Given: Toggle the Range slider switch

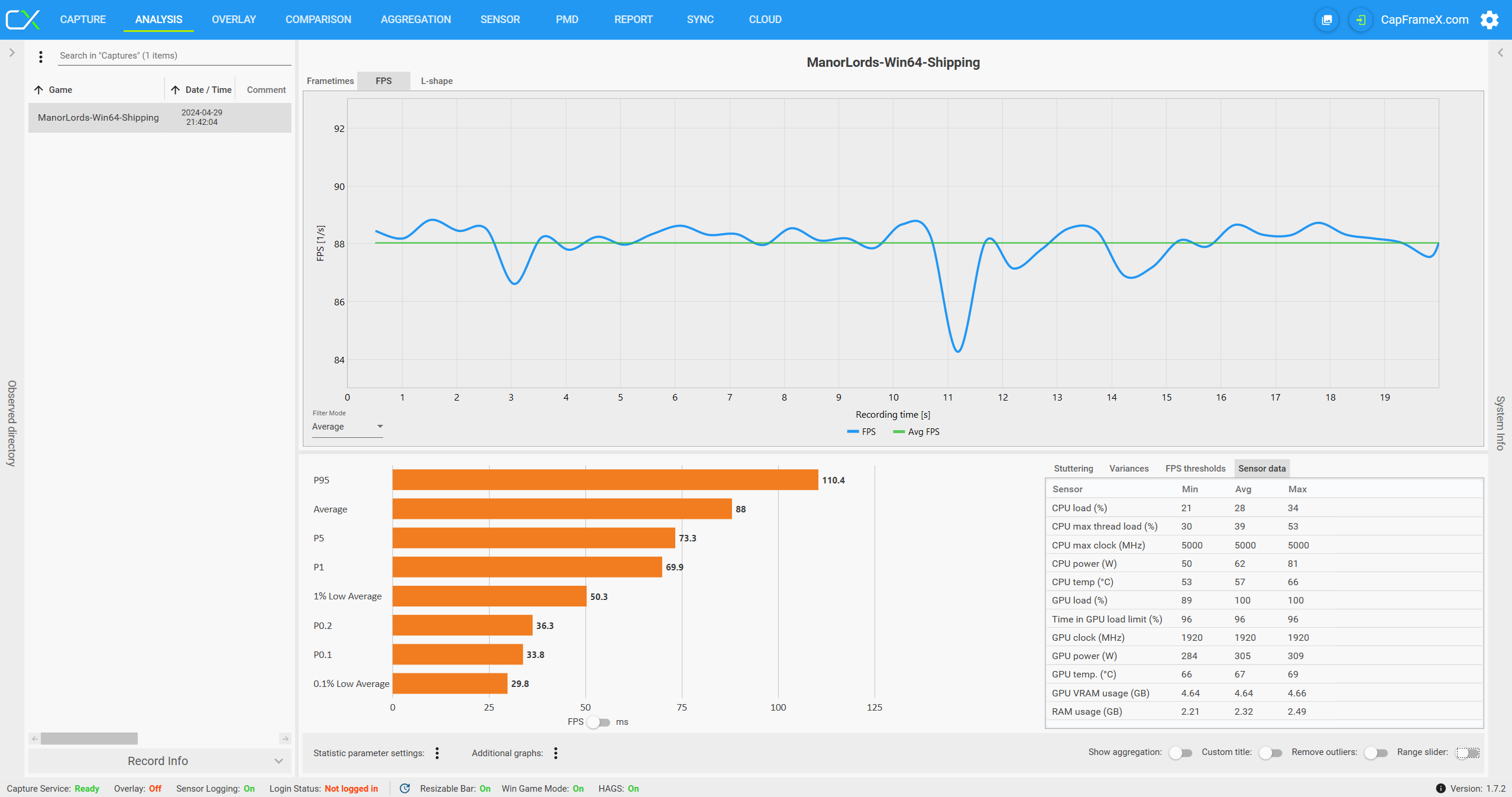Looking at the screenshot, I should click(x=1468, y=753).
